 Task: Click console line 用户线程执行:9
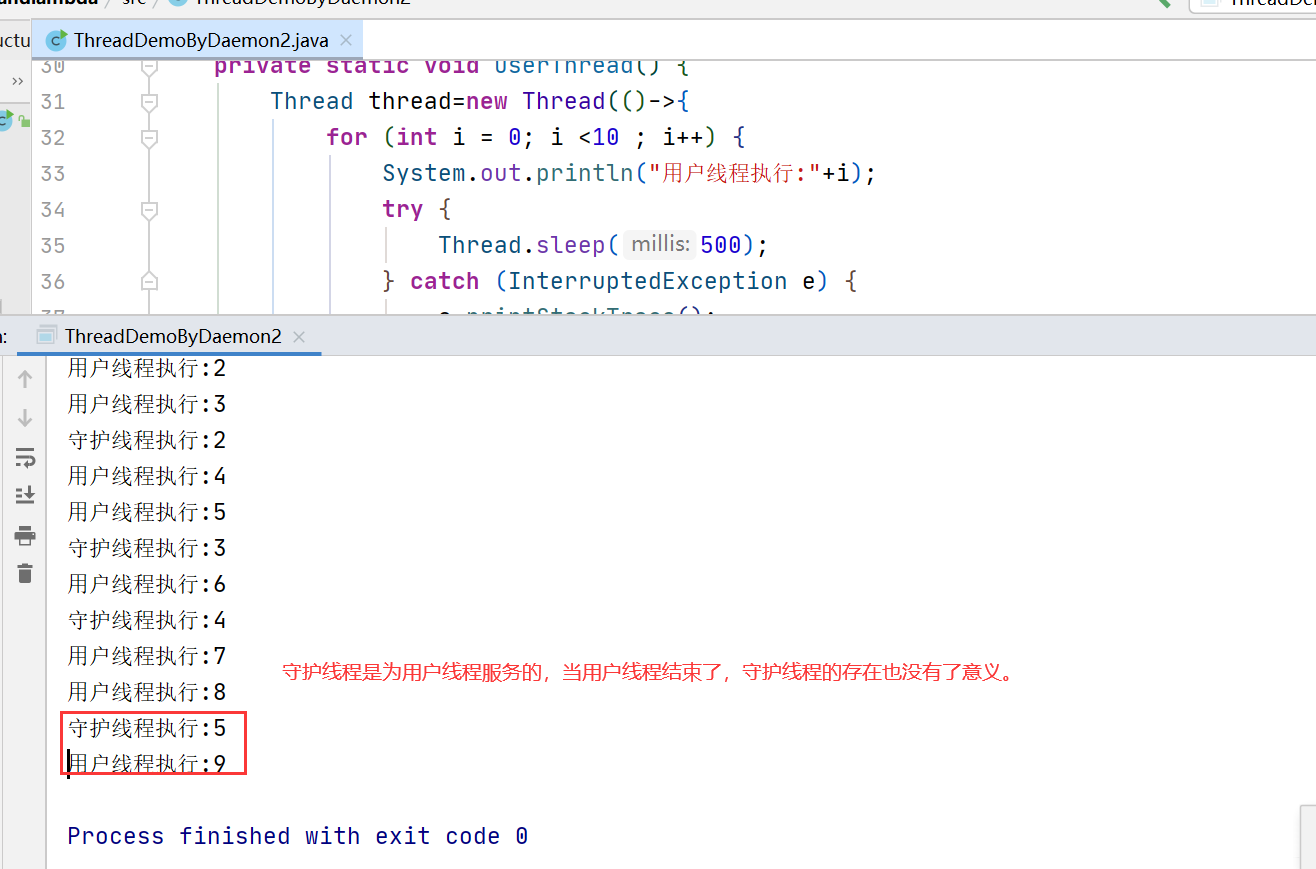(x=147, y=764)
